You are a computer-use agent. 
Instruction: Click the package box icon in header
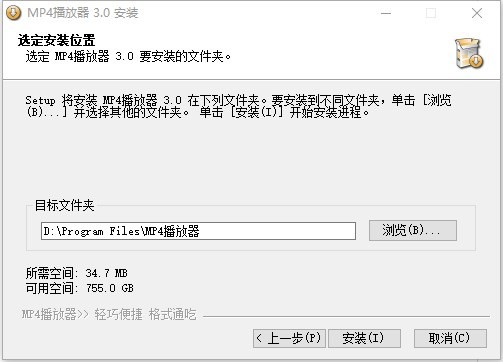click(x=469, y=53)
